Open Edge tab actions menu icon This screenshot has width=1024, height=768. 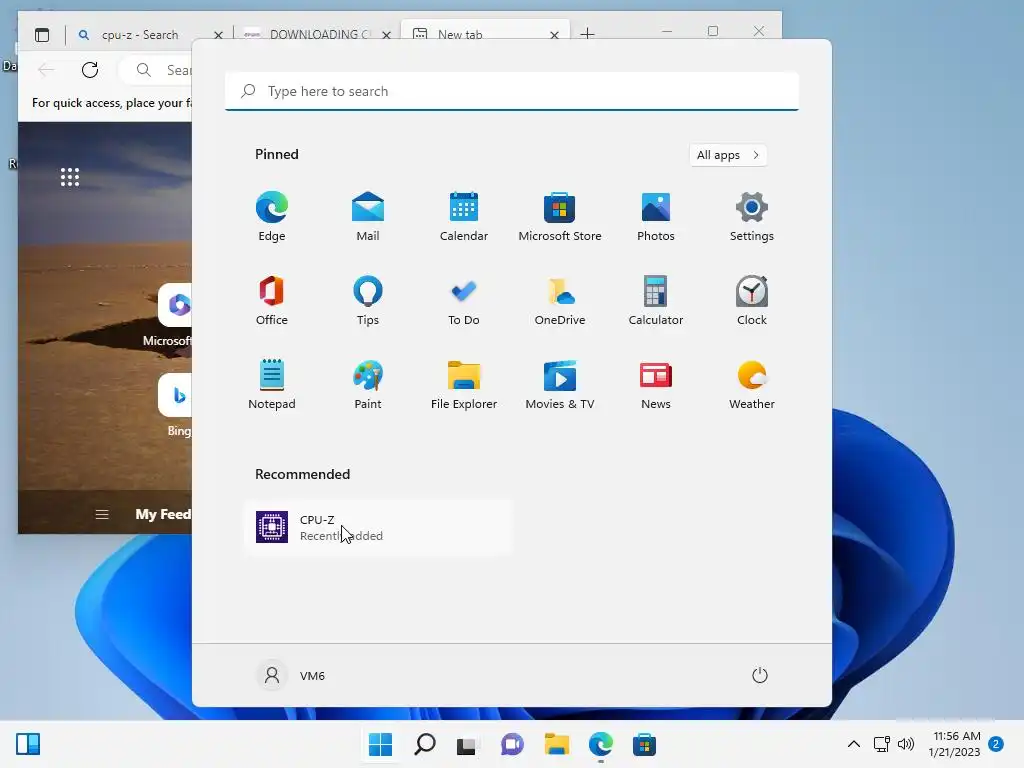pos(42,35)
